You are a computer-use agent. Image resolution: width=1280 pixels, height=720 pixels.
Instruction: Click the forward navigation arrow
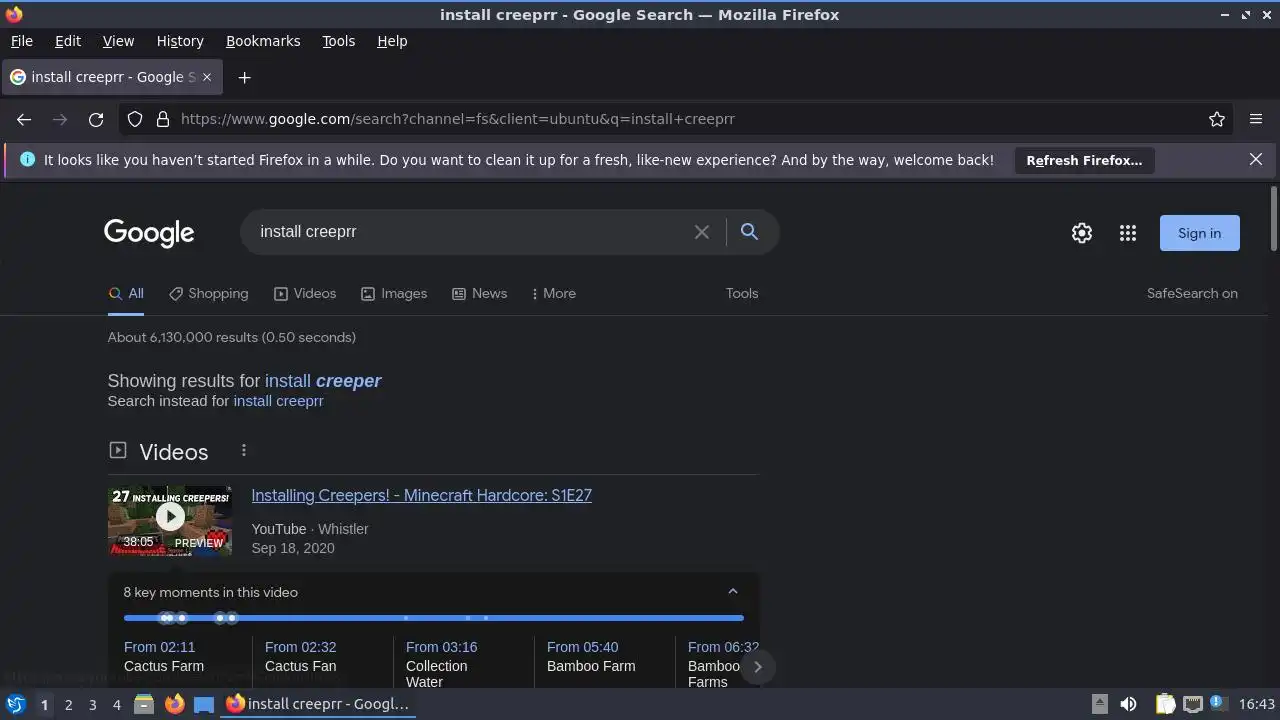click(60, 119)
